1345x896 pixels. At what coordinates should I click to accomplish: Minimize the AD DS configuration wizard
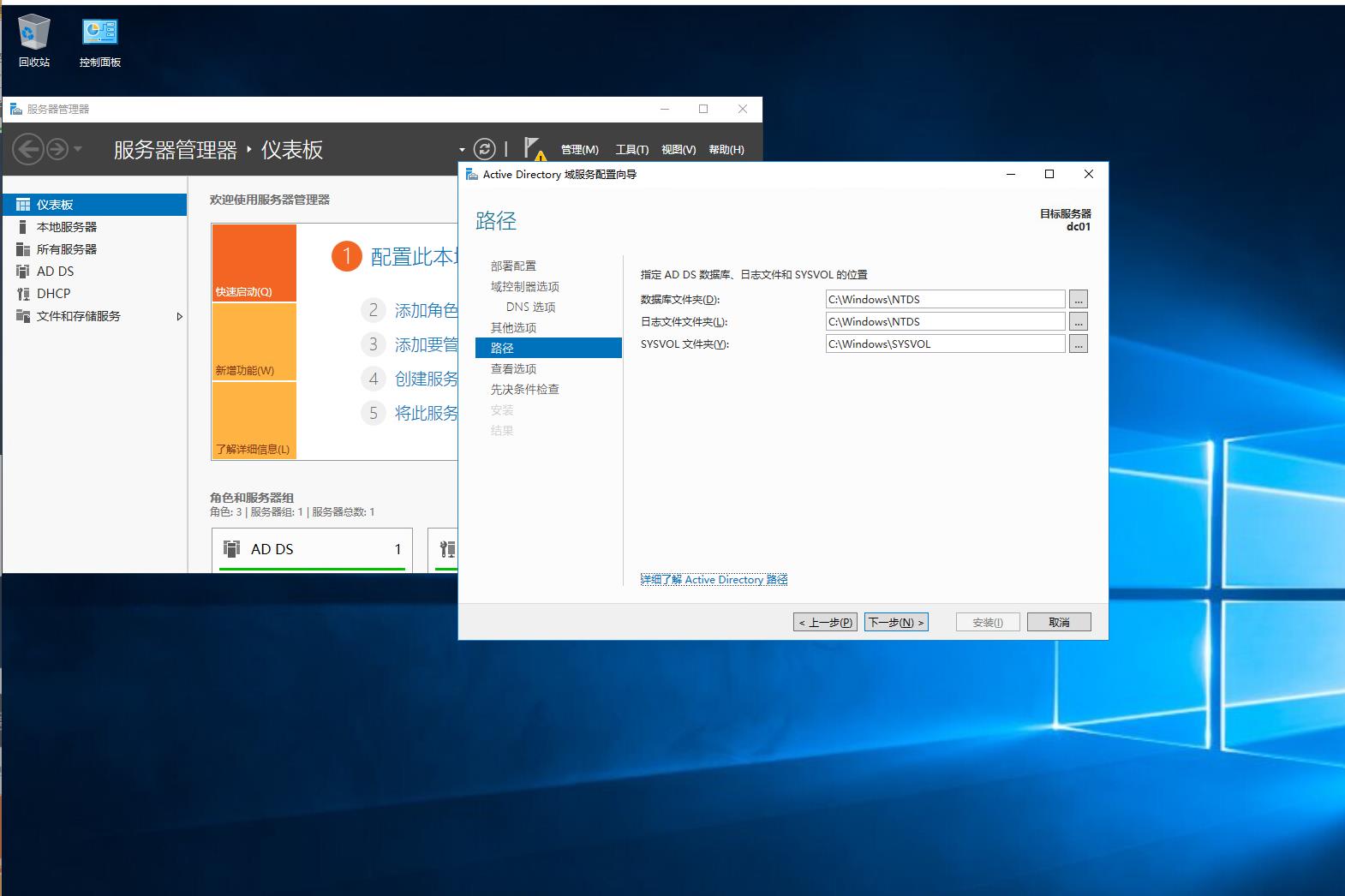tap(1011, 174)
